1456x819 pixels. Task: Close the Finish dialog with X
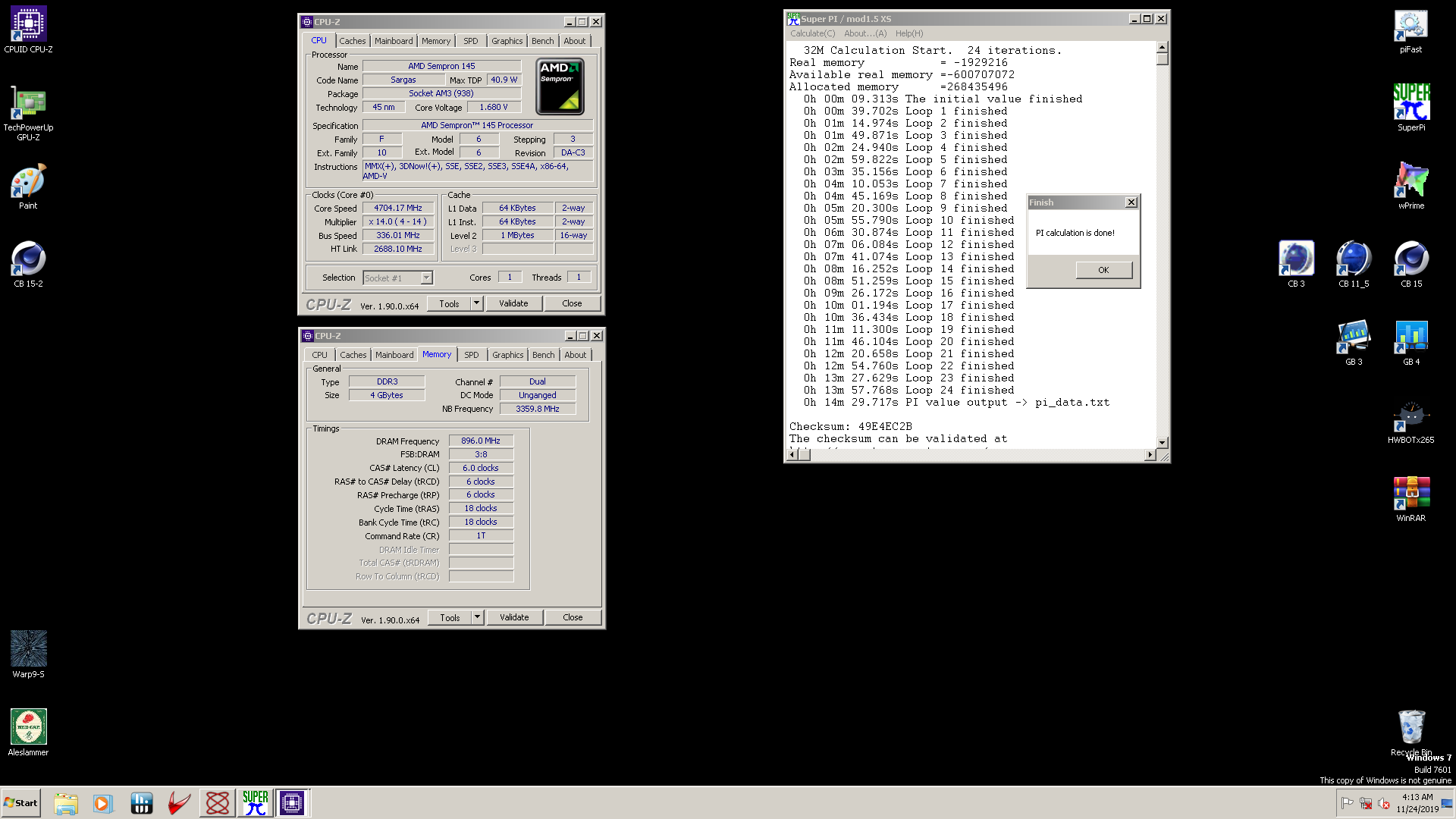click(x=1131, y=202)
